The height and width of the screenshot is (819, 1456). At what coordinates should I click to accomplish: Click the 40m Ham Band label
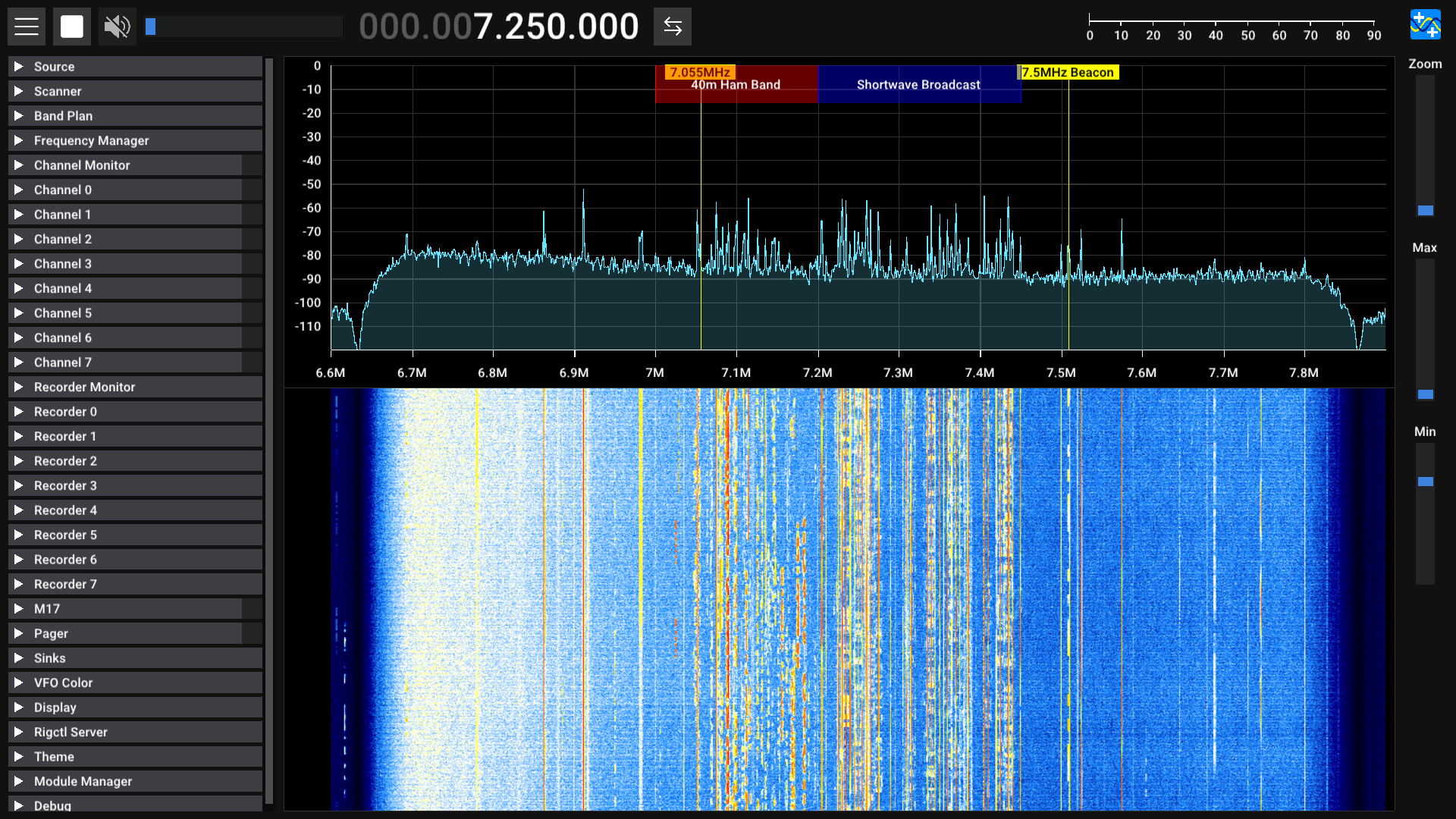point(735,85)
